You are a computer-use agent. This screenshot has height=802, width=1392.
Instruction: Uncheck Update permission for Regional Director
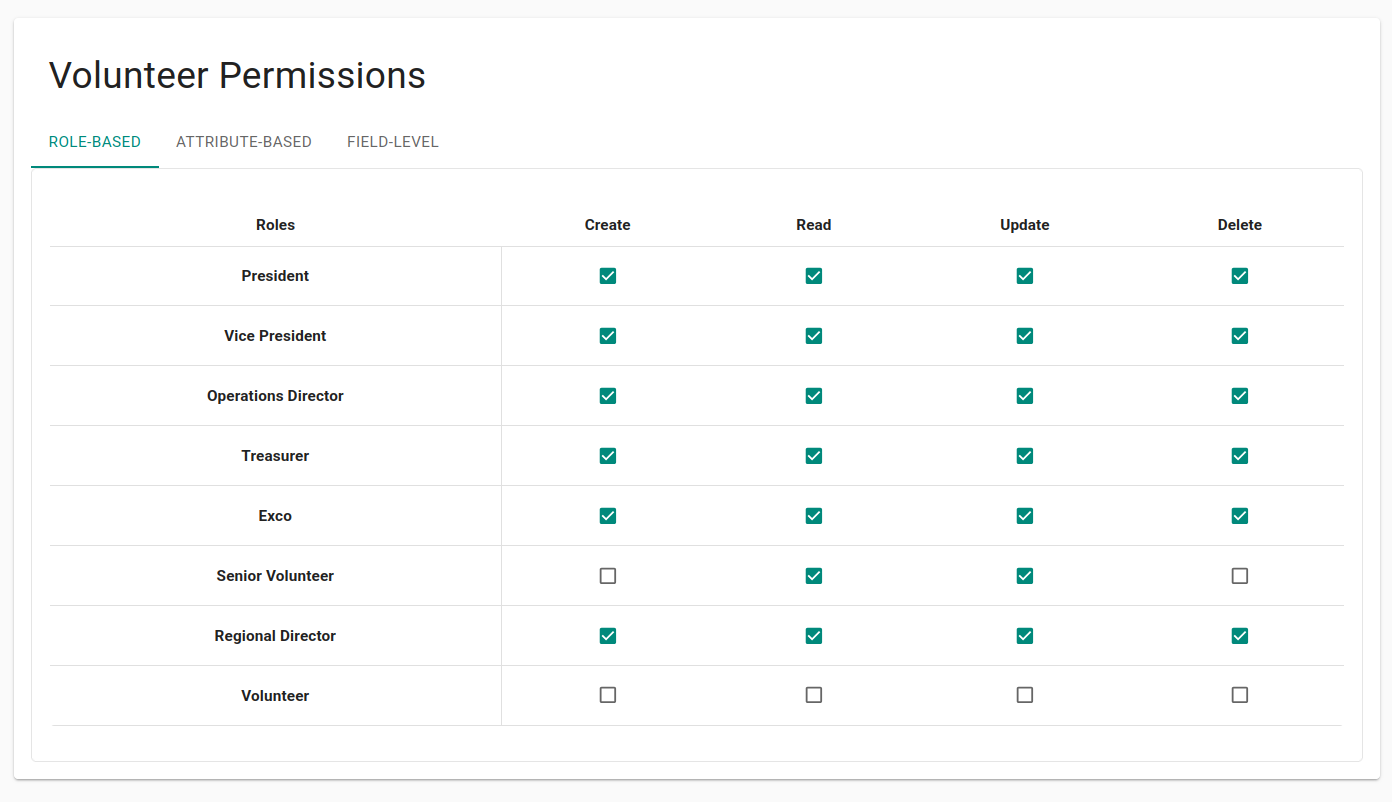1025,636
